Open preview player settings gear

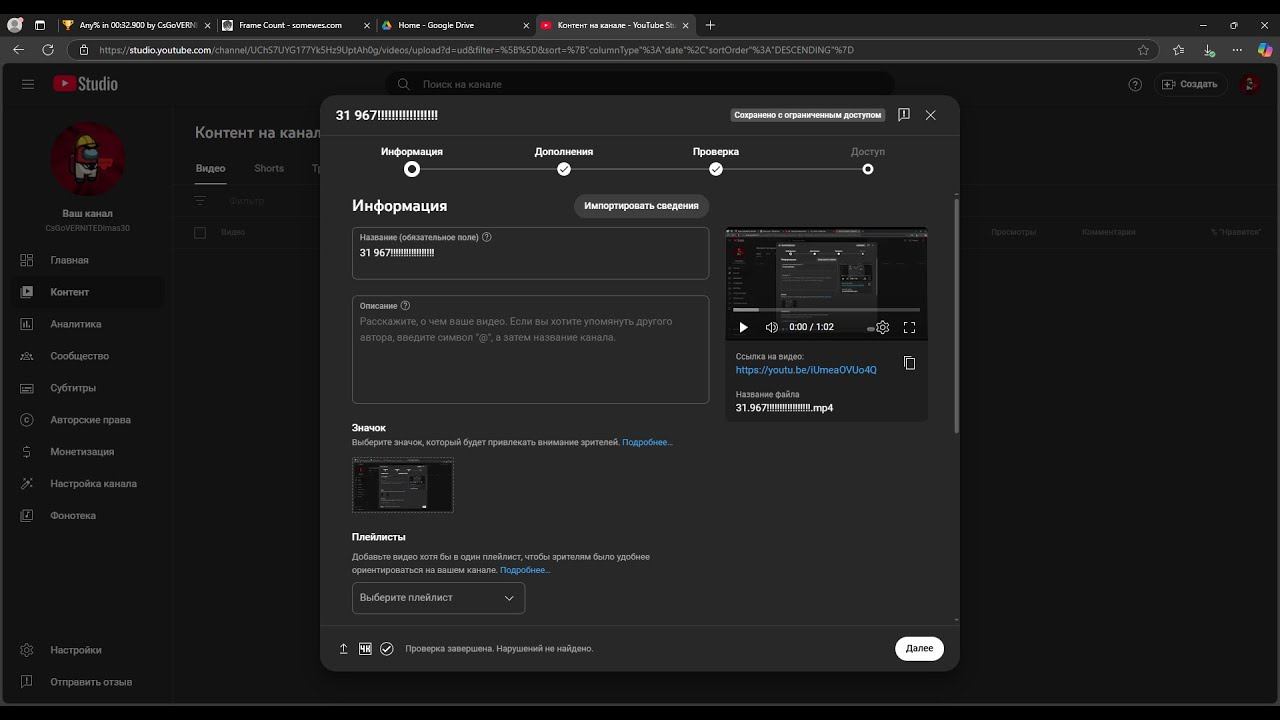[882, 327]
